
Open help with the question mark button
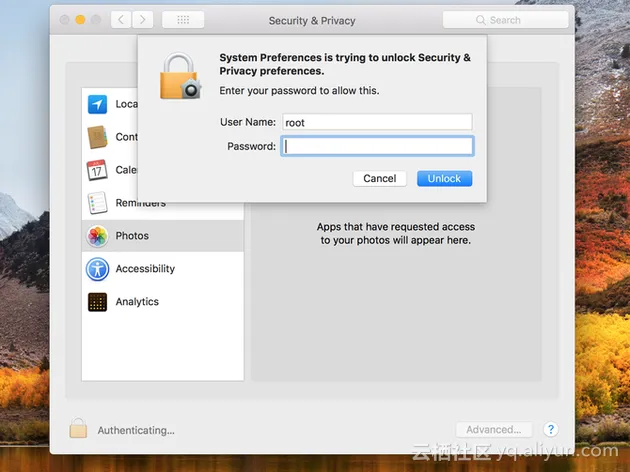coord(550,430)
